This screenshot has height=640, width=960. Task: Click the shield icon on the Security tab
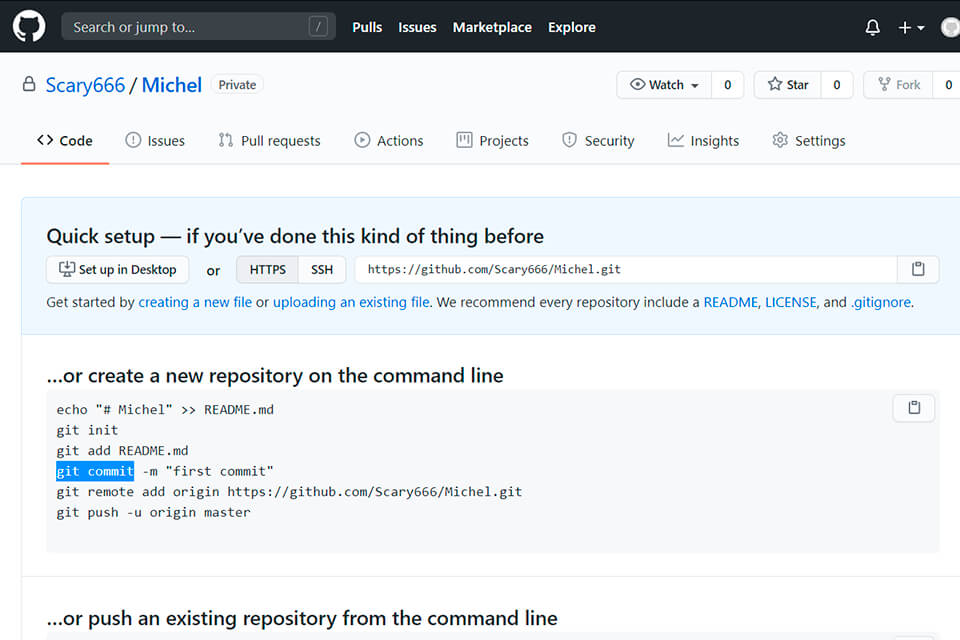570,141
